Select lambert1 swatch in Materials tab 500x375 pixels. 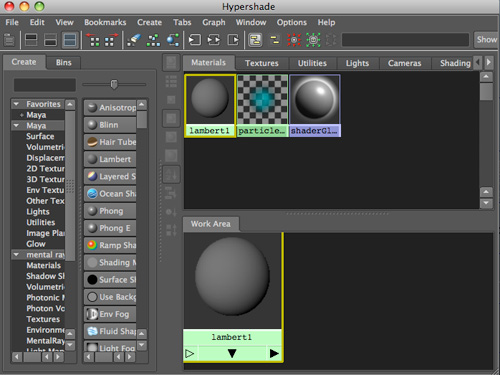point(210,105)
